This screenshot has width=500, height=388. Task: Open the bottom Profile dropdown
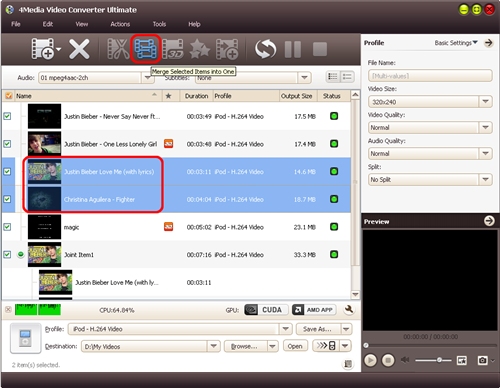[285, 329]
